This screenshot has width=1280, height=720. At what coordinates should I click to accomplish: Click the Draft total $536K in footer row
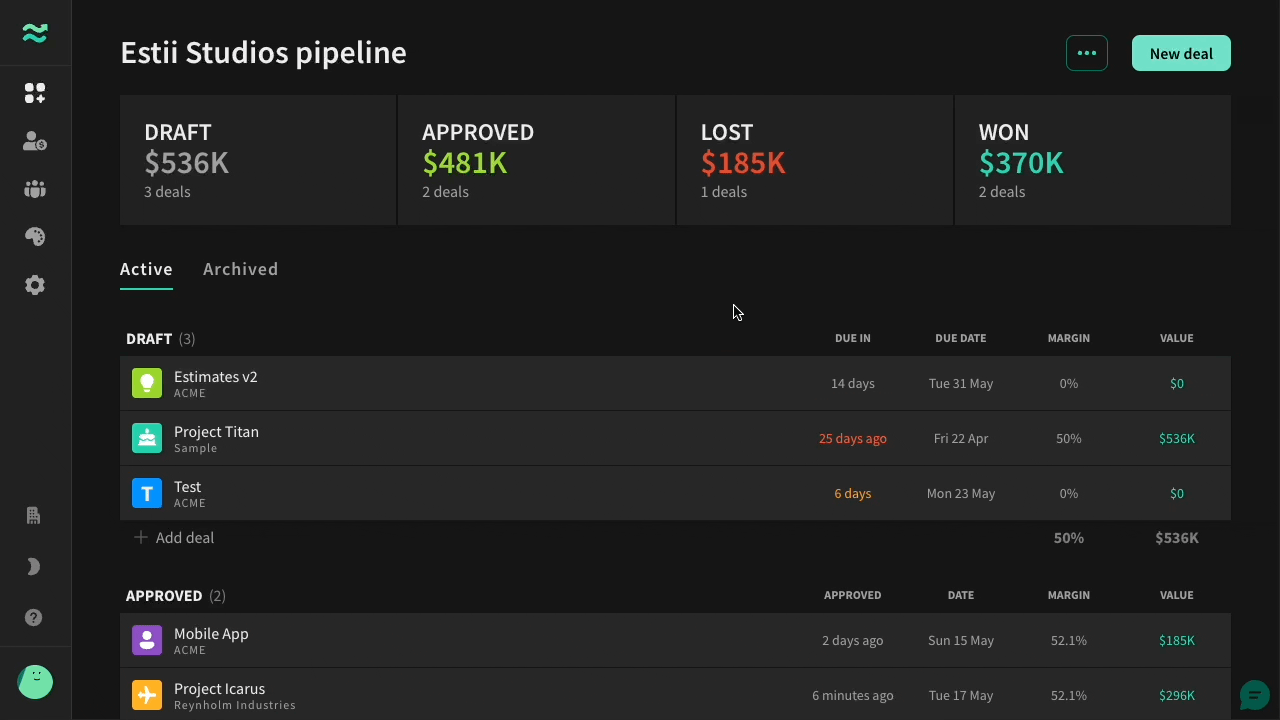[x=1177, y=538]
